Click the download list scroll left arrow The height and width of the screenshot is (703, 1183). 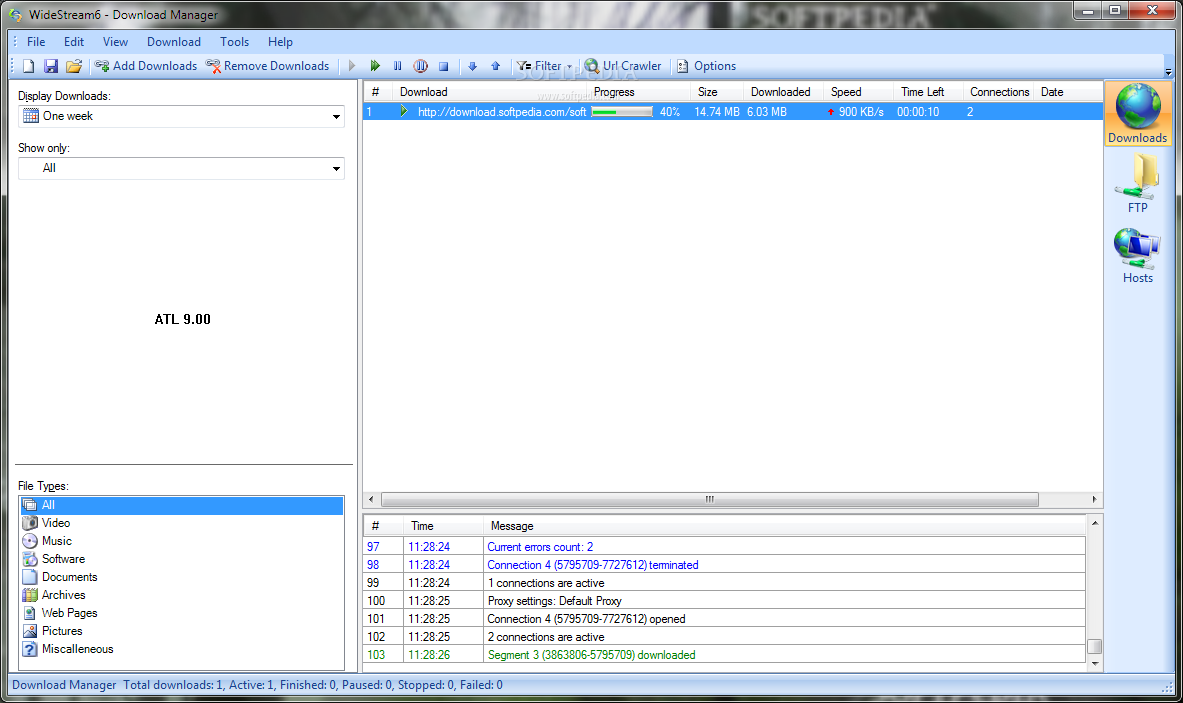(370, 499)
